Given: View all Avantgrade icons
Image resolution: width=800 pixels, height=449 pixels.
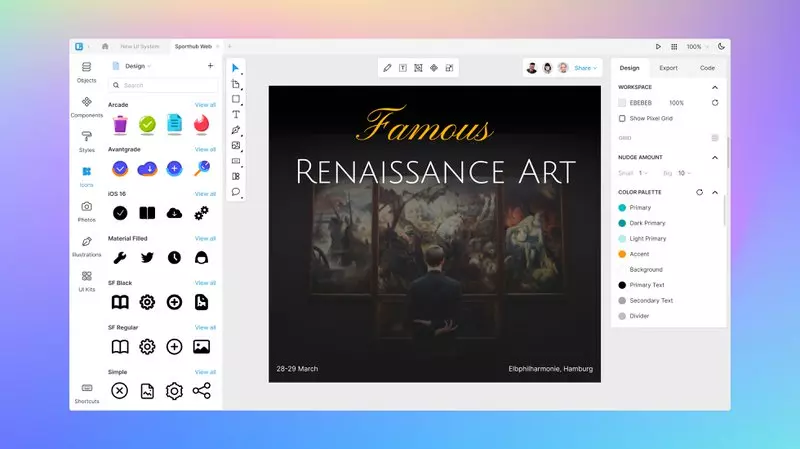Looking at the screenshot, I should tap(205, 149).
